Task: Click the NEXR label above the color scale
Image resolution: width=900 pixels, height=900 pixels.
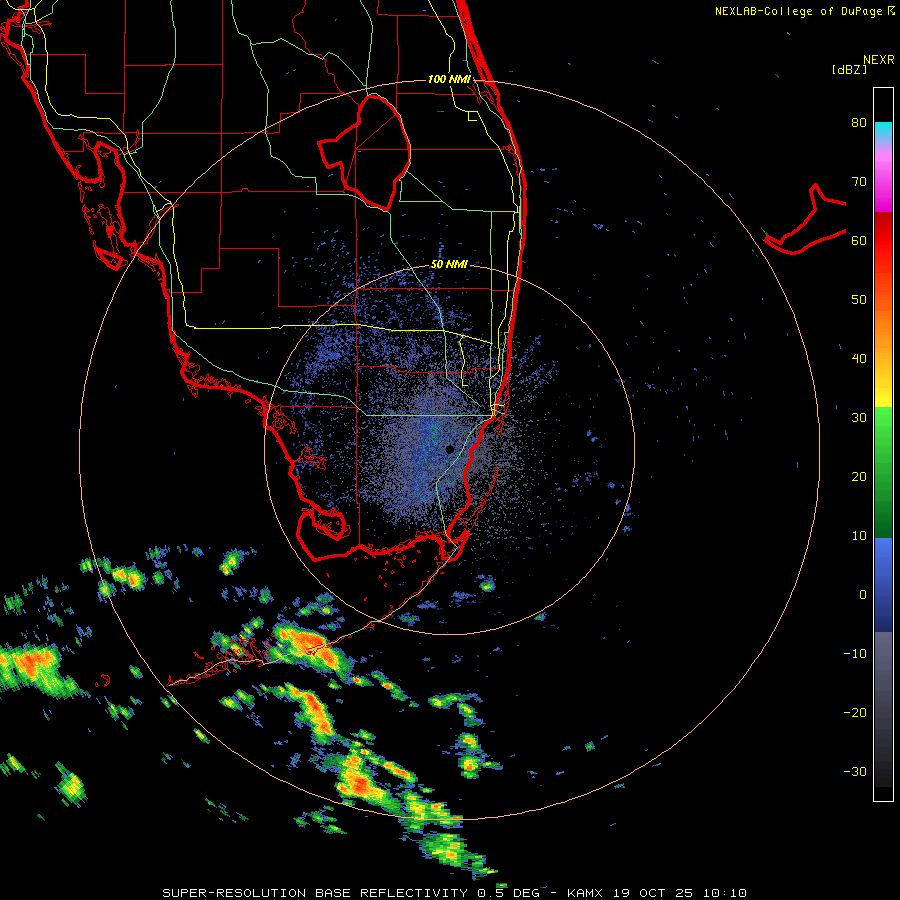Action: [x=878, y=60]
